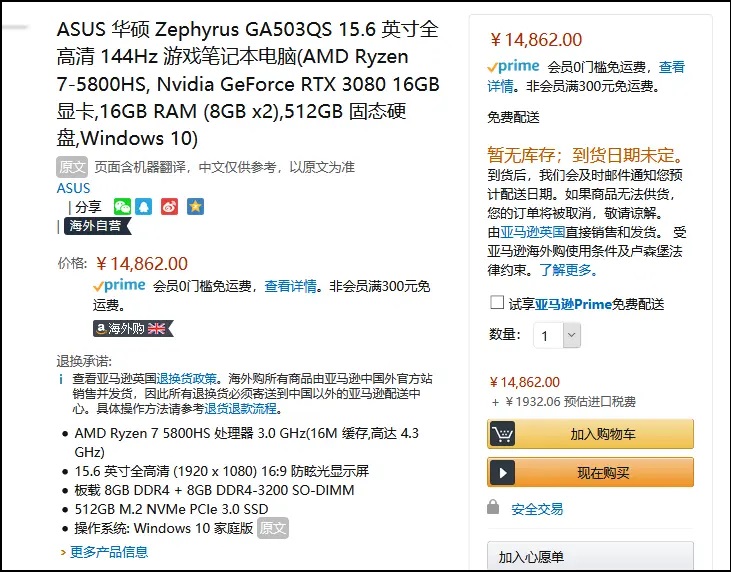Click 现在购买 button

590,472
